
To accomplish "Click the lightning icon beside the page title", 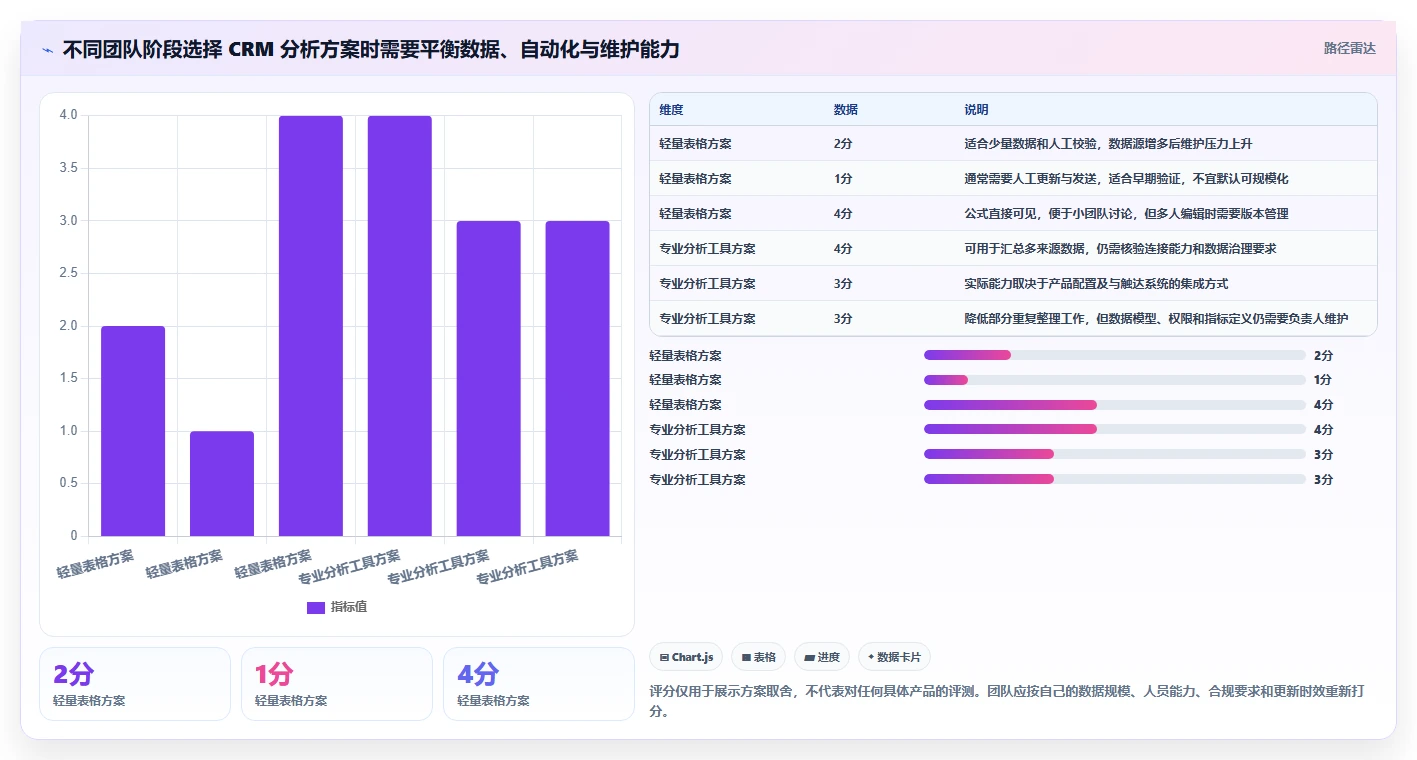I will pos(47,49).
